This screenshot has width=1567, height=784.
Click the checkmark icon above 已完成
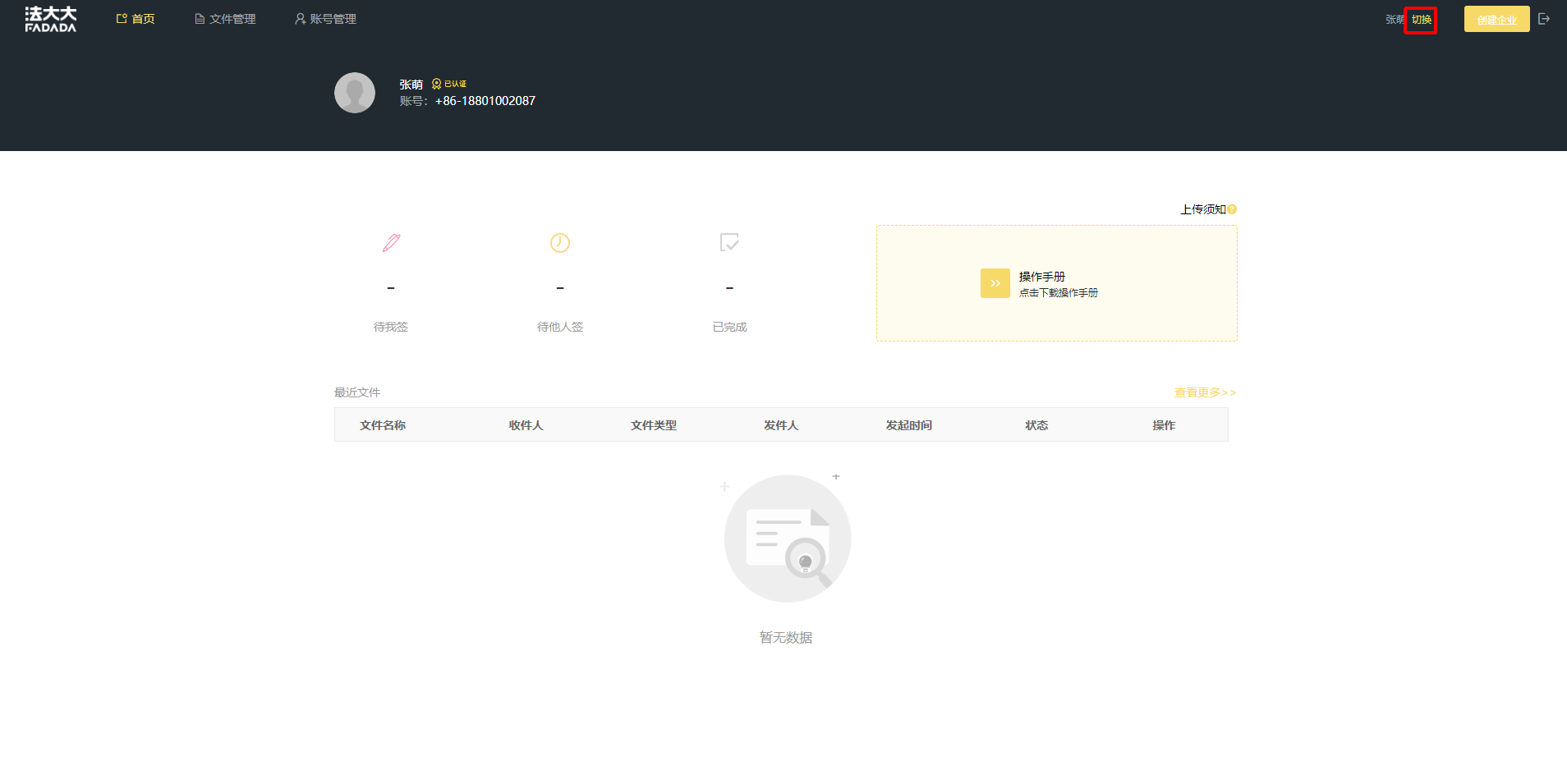tap(729, 242)
